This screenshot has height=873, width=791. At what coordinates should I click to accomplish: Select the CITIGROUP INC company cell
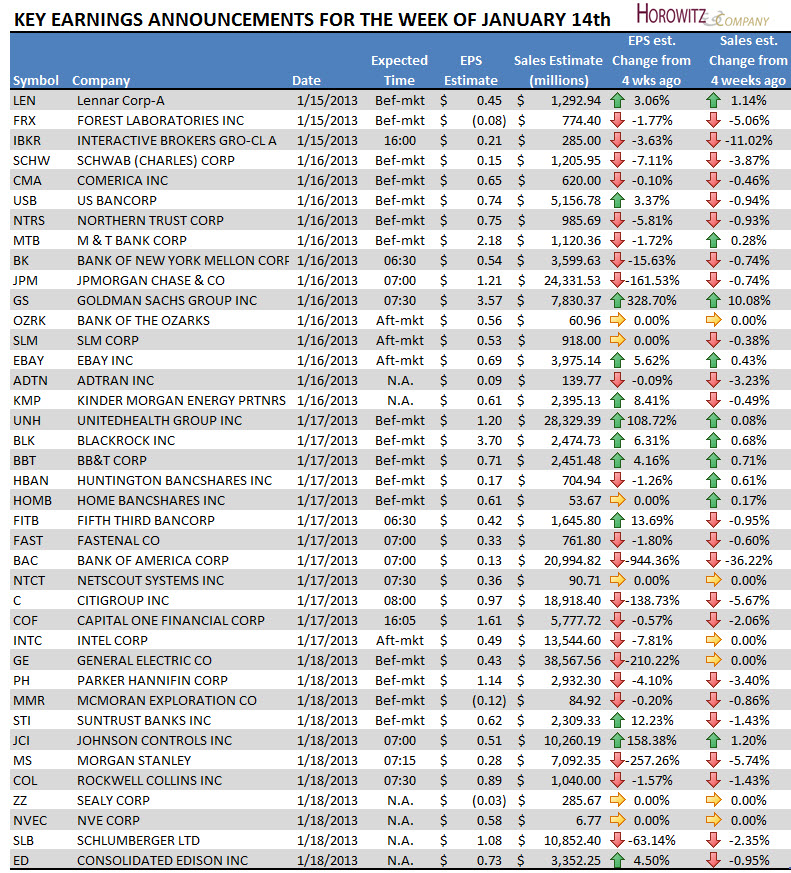(x=123, y=601)
